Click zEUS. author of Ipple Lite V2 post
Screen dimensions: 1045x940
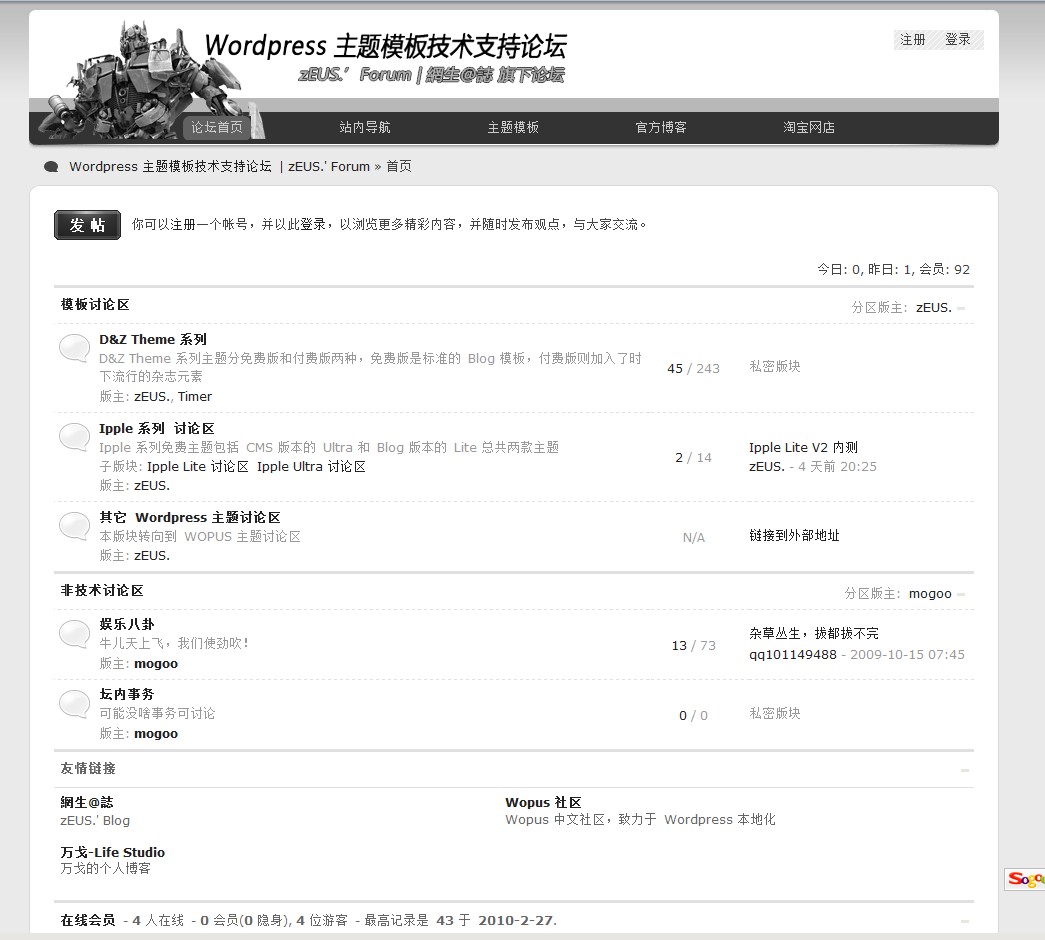766,467
